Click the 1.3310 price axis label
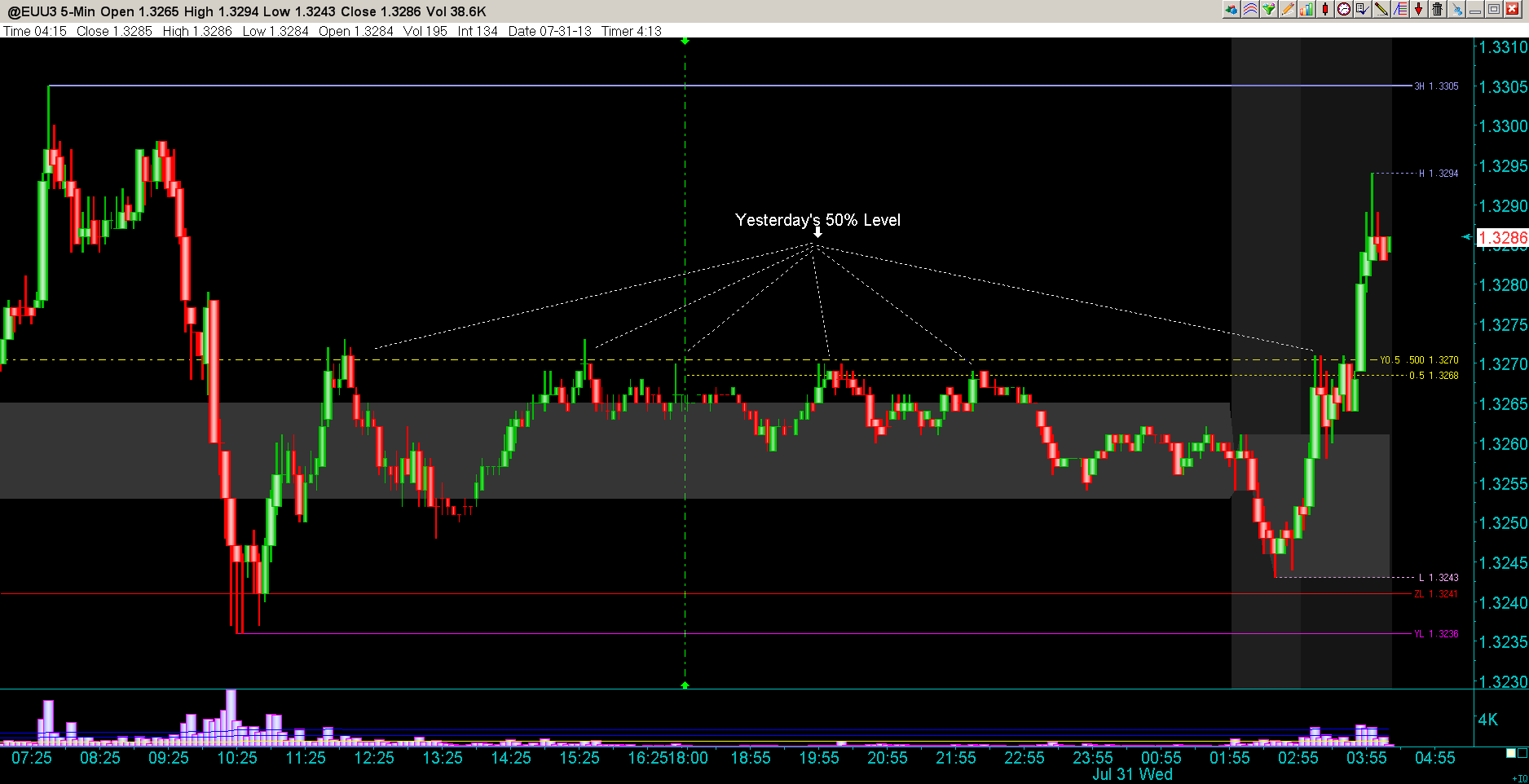The image size is (1529, 784). point(1503,47)
